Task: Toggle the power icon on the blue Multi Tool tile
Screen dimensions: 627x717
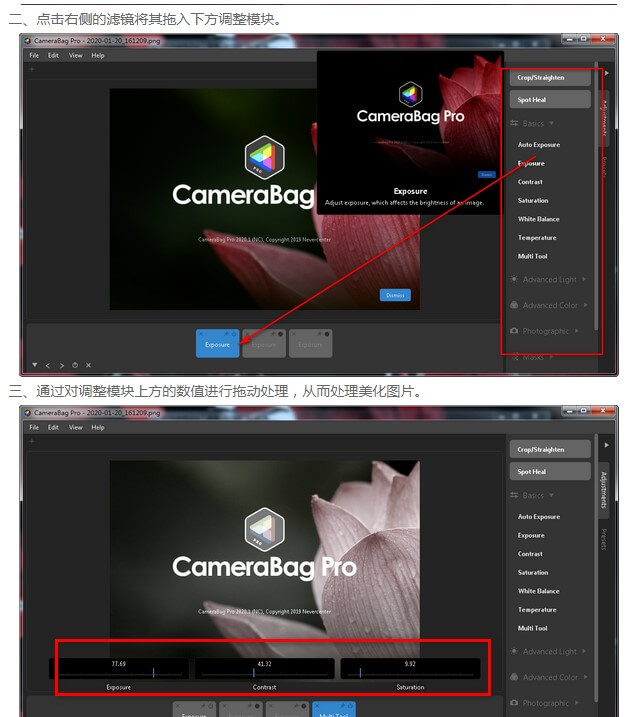Action: click(350, 706)
